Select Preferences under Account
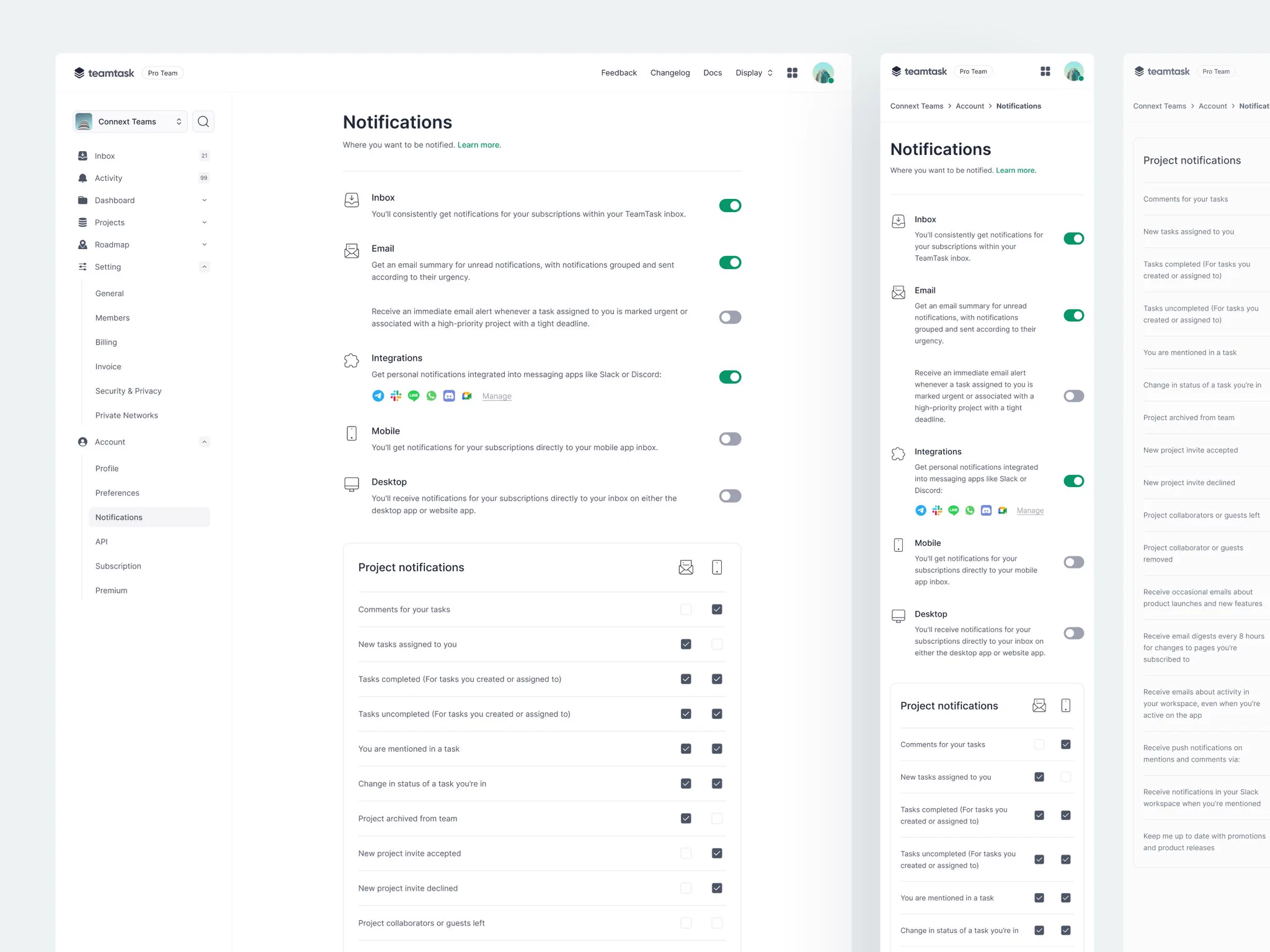Screen dimensions: 1270x952 [117, 493]
